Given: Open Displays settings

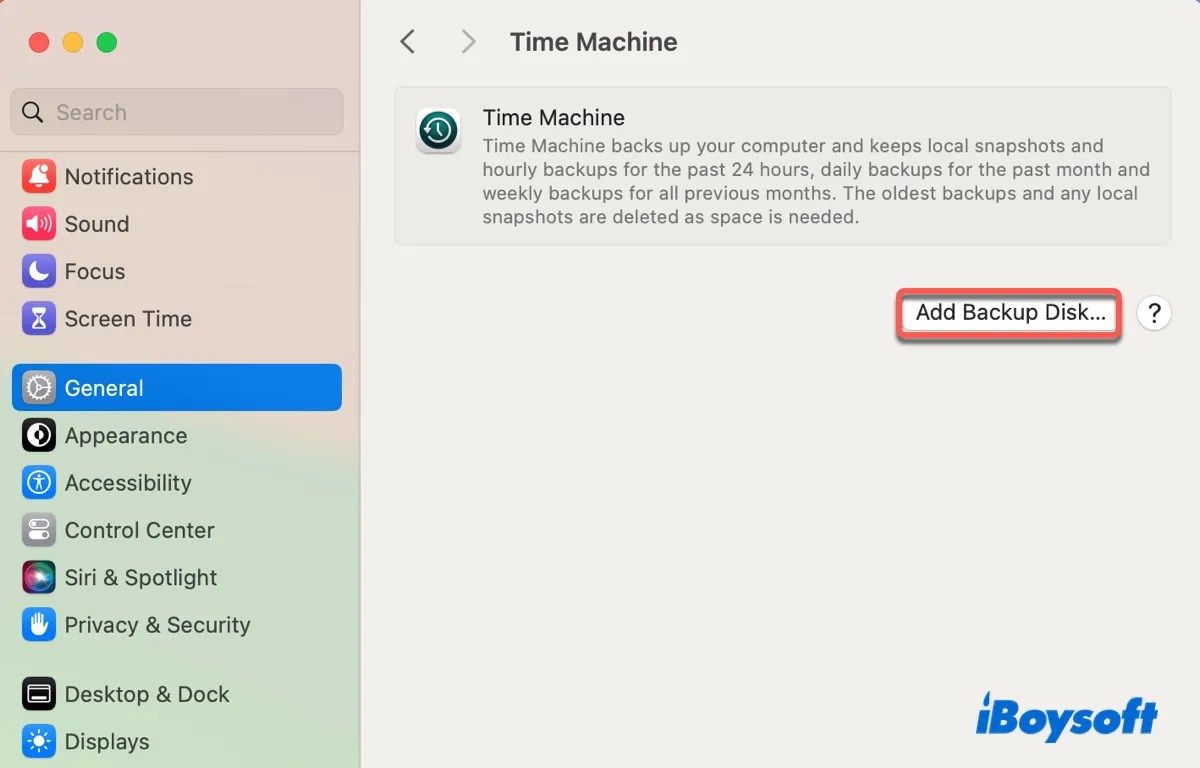Looking at the screenshot, I should [x=108, y=741].
